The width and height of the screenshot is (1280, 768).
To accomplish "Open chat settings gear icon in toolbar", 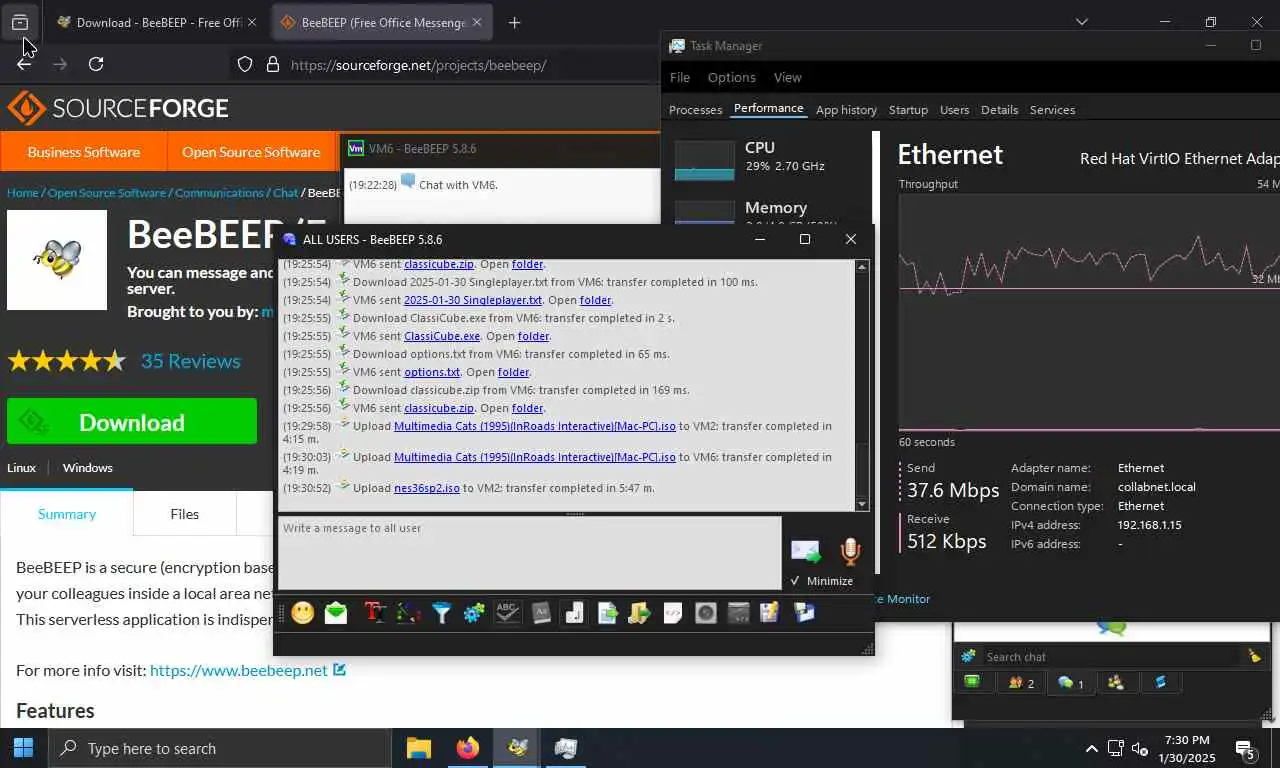I will [x=474, y=613].
